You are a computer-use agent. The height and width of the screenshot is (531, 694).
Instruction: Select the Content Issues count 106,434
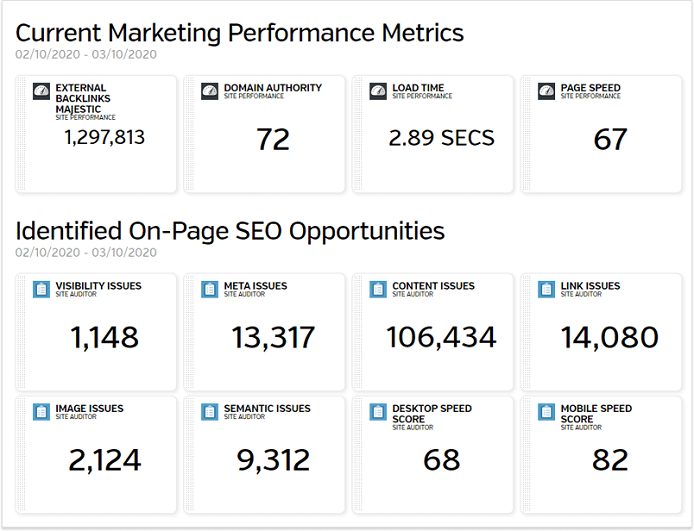coord(441,338)
